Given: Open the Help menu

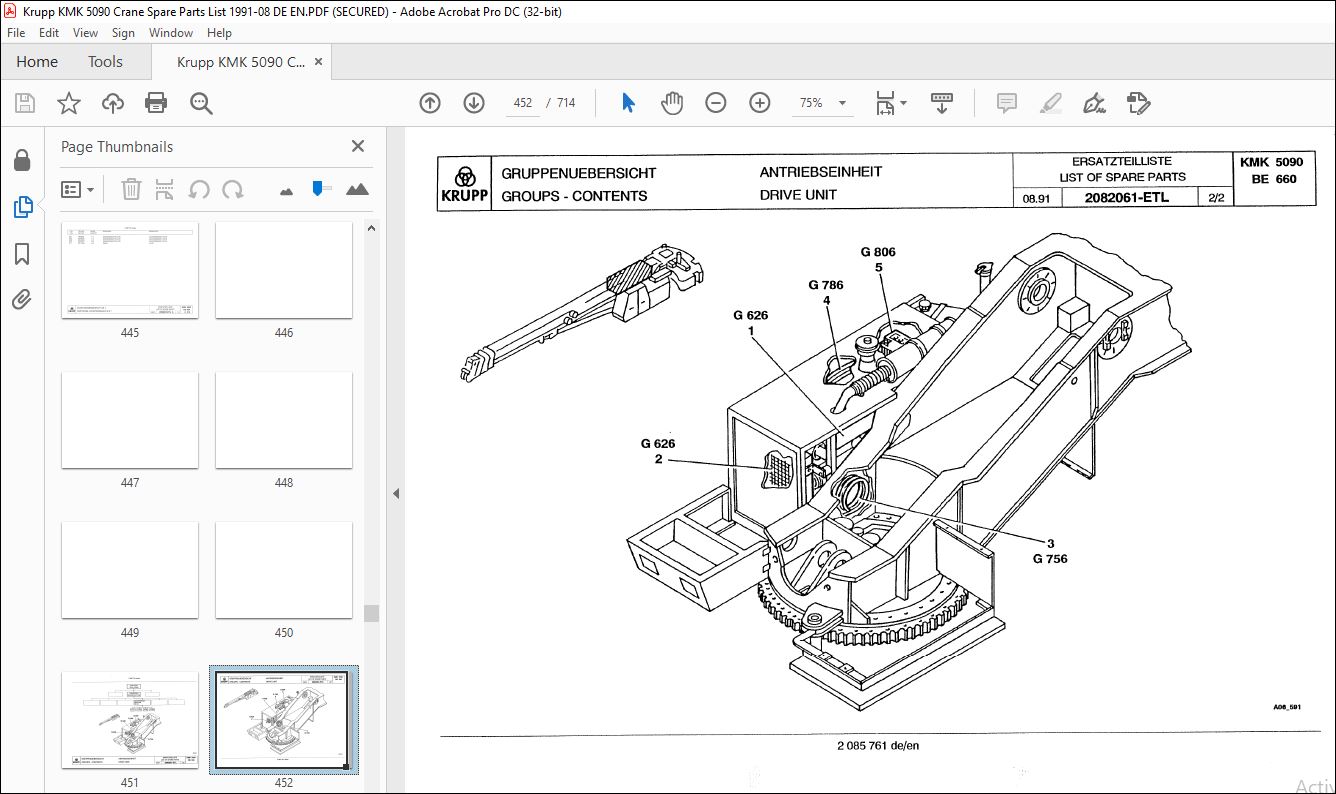Looking at the screenshot, I should pyautogui.click(x=220, y=33).
